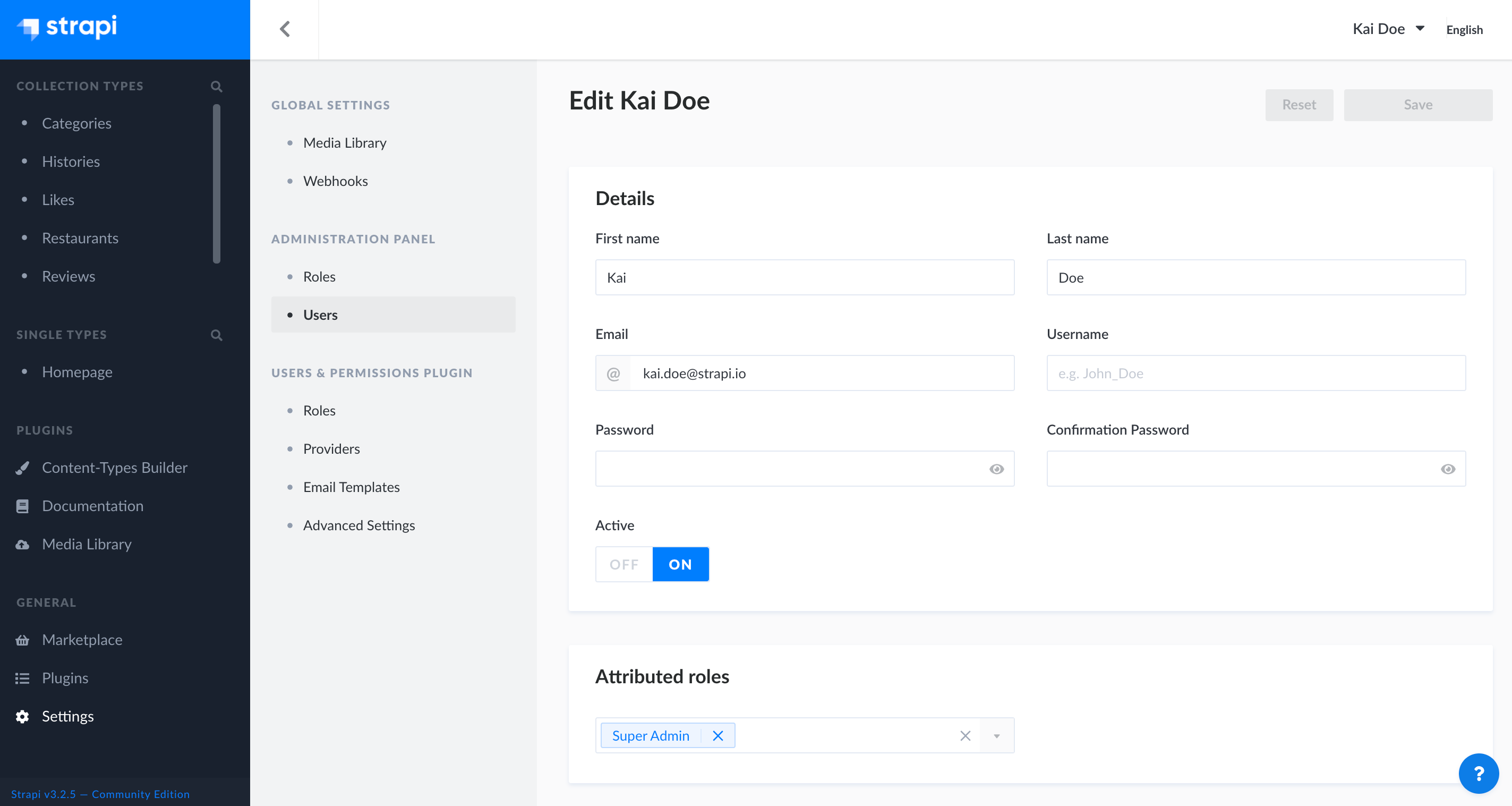The height and width of the screenshot is (806, 1512).
Task: Open Settings via the gear icon
Action: (67, 716)
